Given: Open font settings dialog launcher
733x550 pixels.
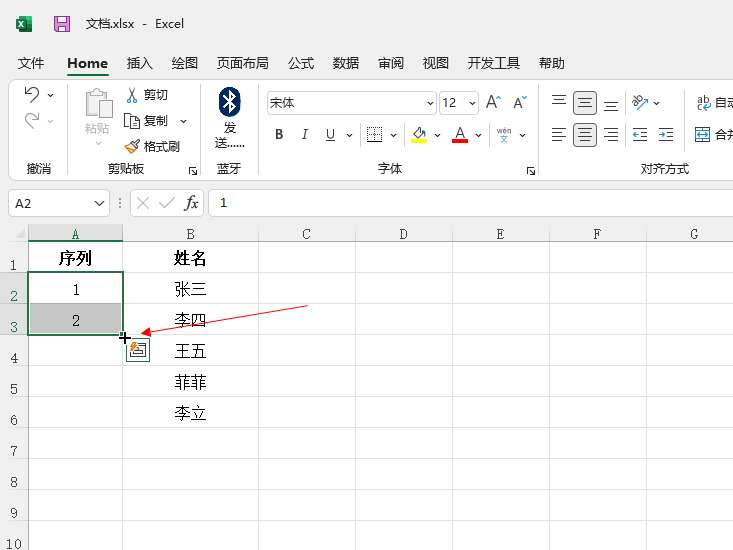Looking at the screenshot, I should (x=531, y=171).
